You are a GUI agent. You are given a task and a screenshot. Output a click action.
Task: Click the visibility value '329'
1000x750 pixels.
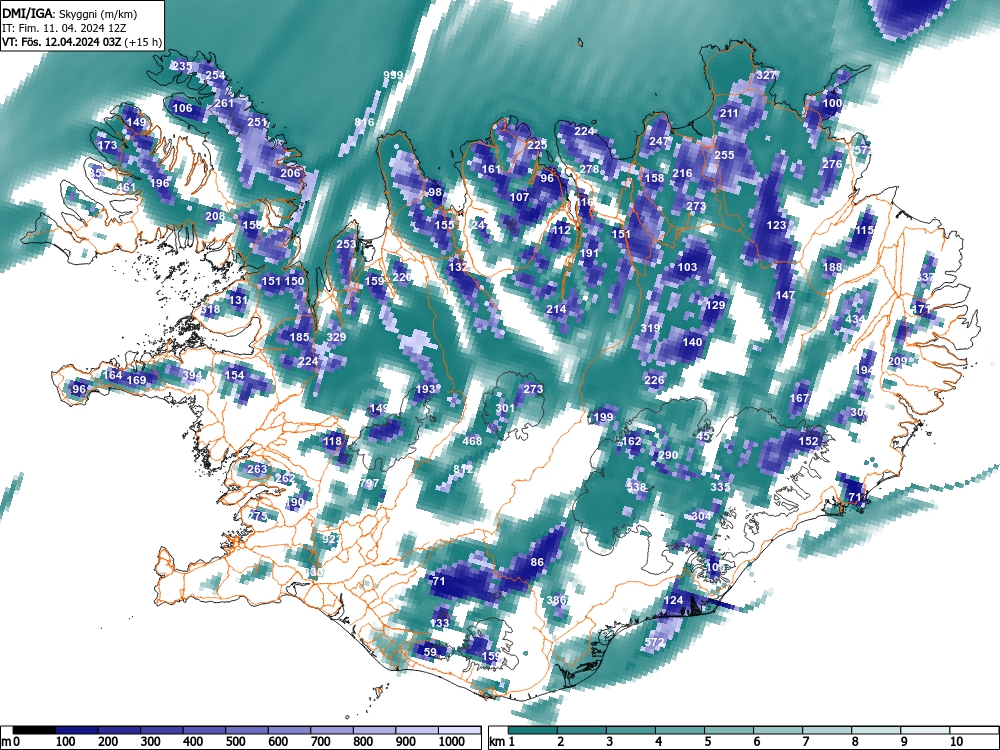tap(336, 337)
